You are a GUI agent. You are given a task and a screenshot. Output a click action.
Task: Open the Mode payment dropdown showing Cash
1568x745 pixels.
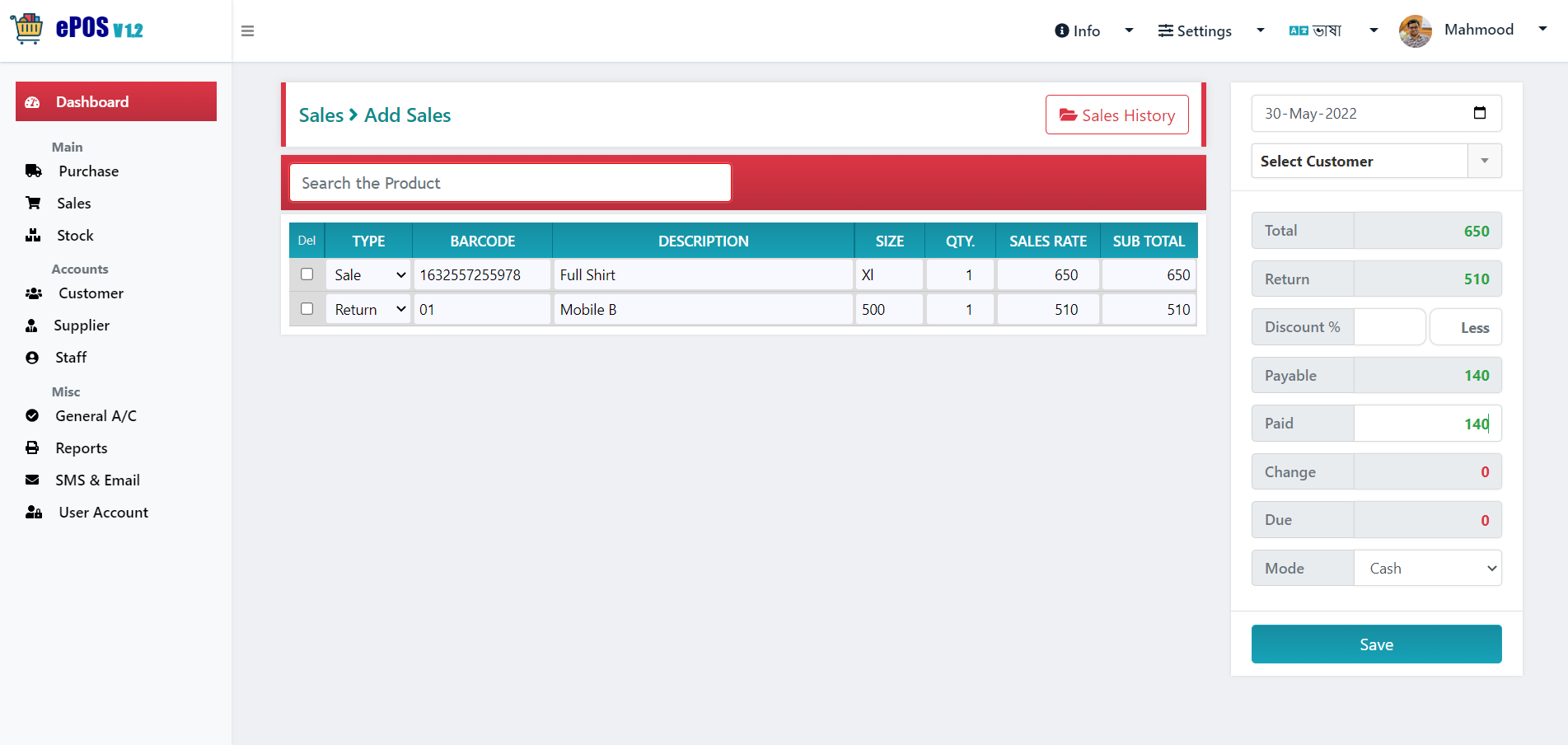(x=1428, y=568)
